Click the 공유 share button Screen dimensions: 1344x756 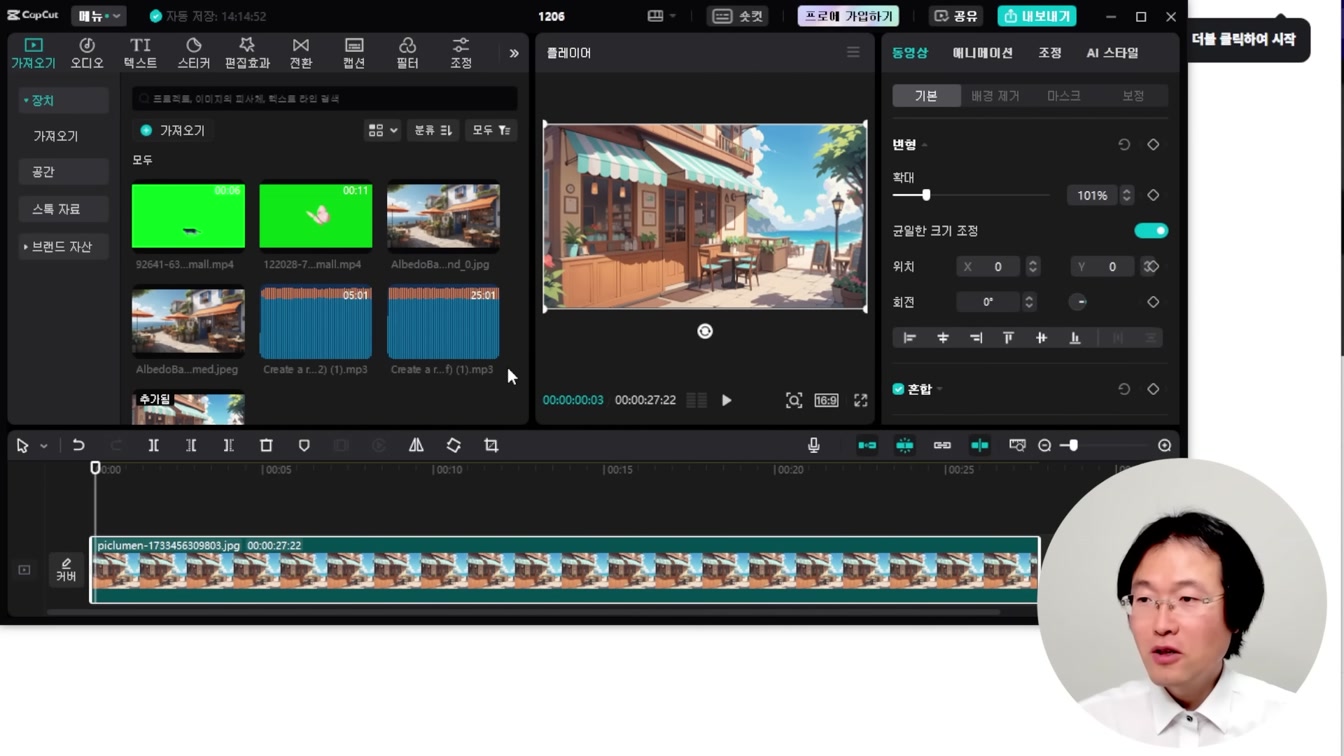956,16
